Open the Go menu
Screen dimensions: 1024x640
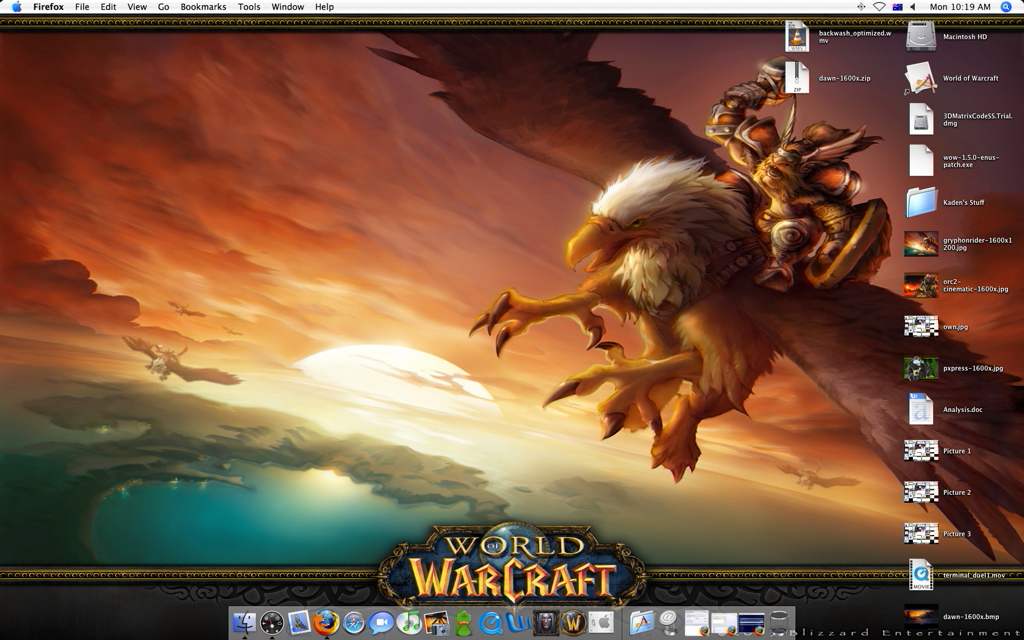pos(163,7)
